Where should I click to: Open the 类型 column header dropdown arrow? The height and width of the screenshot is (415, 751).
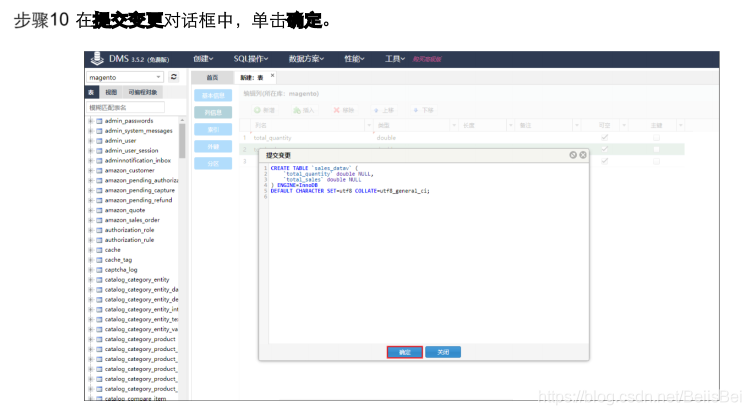pos(454,125)
